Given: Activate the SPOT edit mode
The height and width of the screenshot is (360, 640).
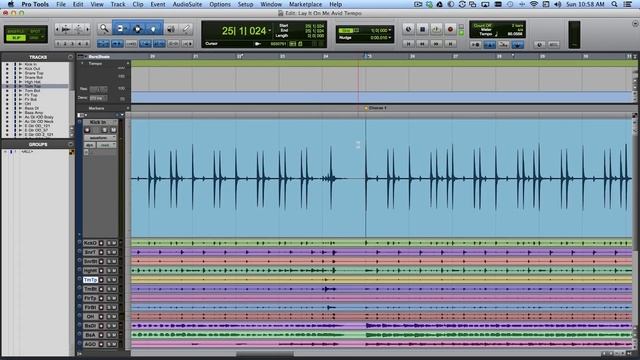Looking at the screenshot, I should (36, 31).
